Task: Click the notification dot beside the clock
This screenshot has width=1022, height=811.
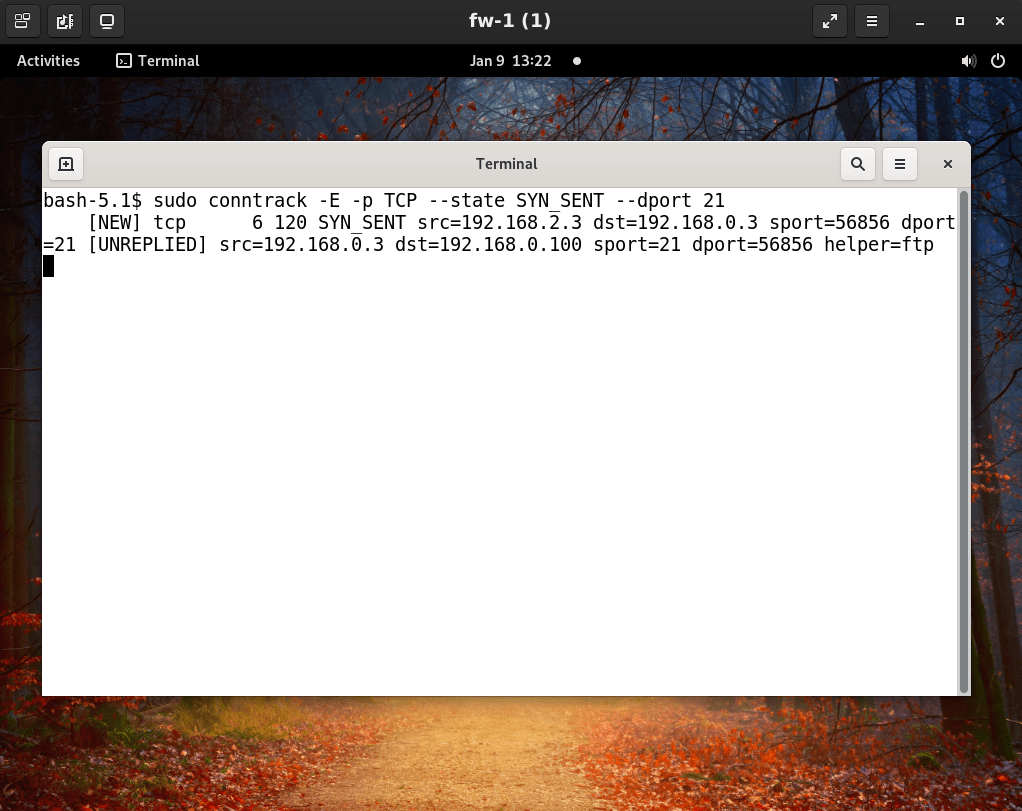Action: (x=577, y=61)
